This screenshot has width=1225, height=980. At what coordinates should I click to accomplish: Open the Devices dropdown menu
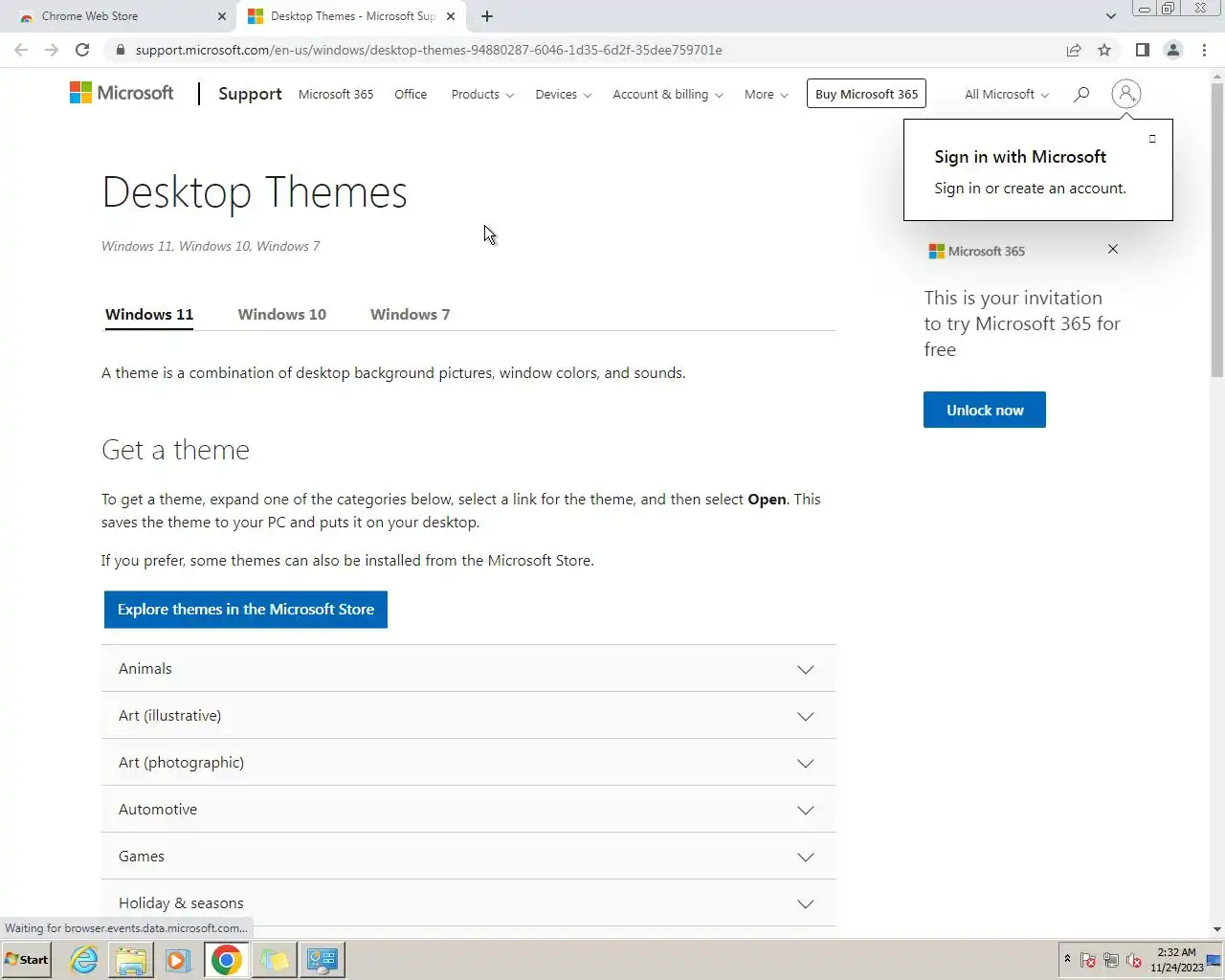pos(563,94)
